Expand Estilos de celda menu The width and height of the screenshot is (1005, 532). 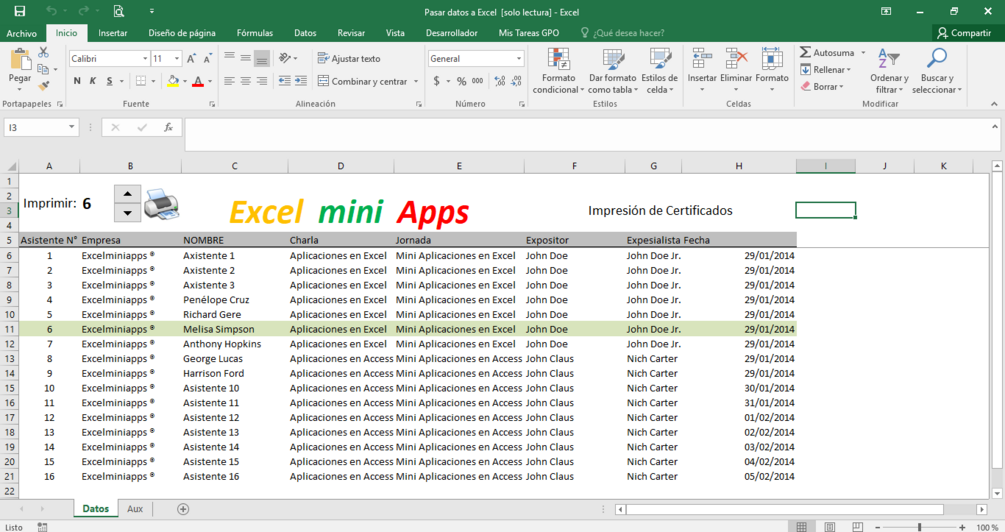pos(659,71)
